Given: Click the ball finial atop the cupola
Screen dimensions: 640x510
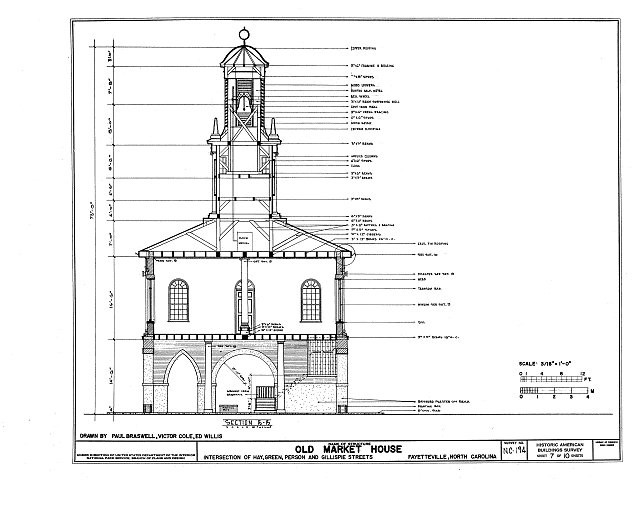Looking at the screenshot, I should click(x=244, y=34).
